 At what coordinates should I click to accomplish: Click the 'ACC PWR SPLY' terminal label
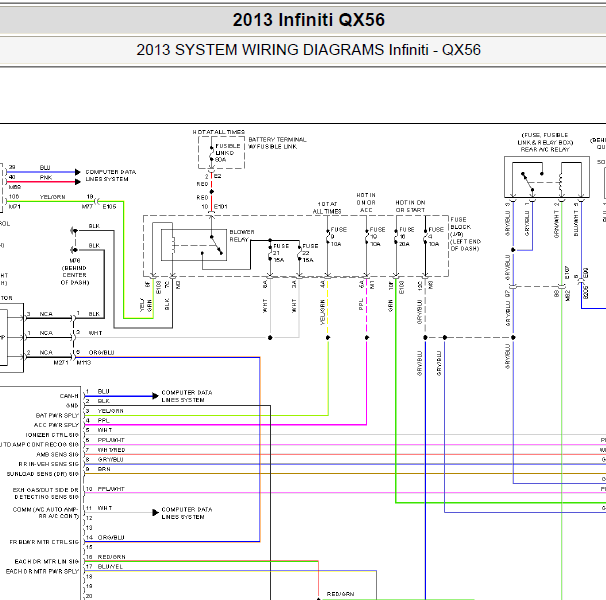pos(56,425)
